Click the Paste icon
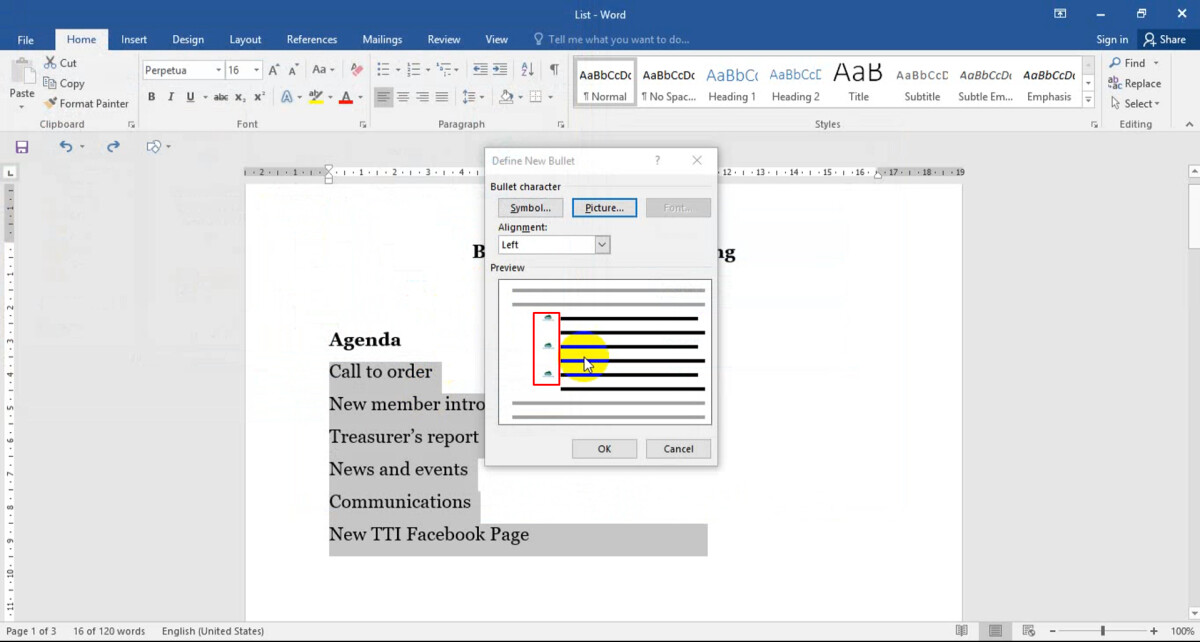This screenshot has width=1200, height=642. (21, 80)
